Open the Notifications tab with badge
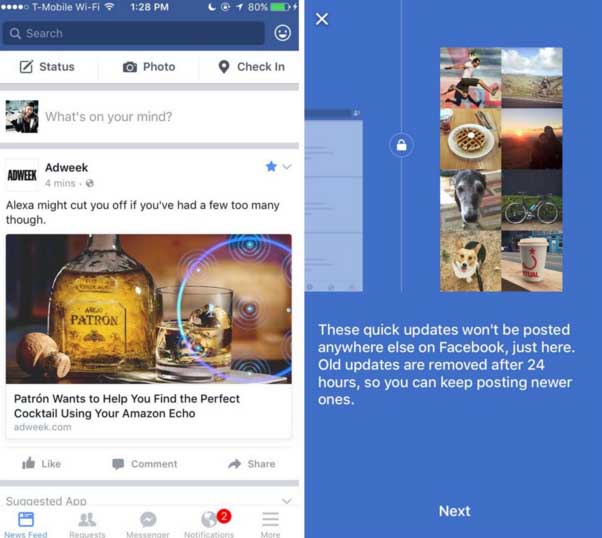The image size is (602, 538). coord(209,524)
